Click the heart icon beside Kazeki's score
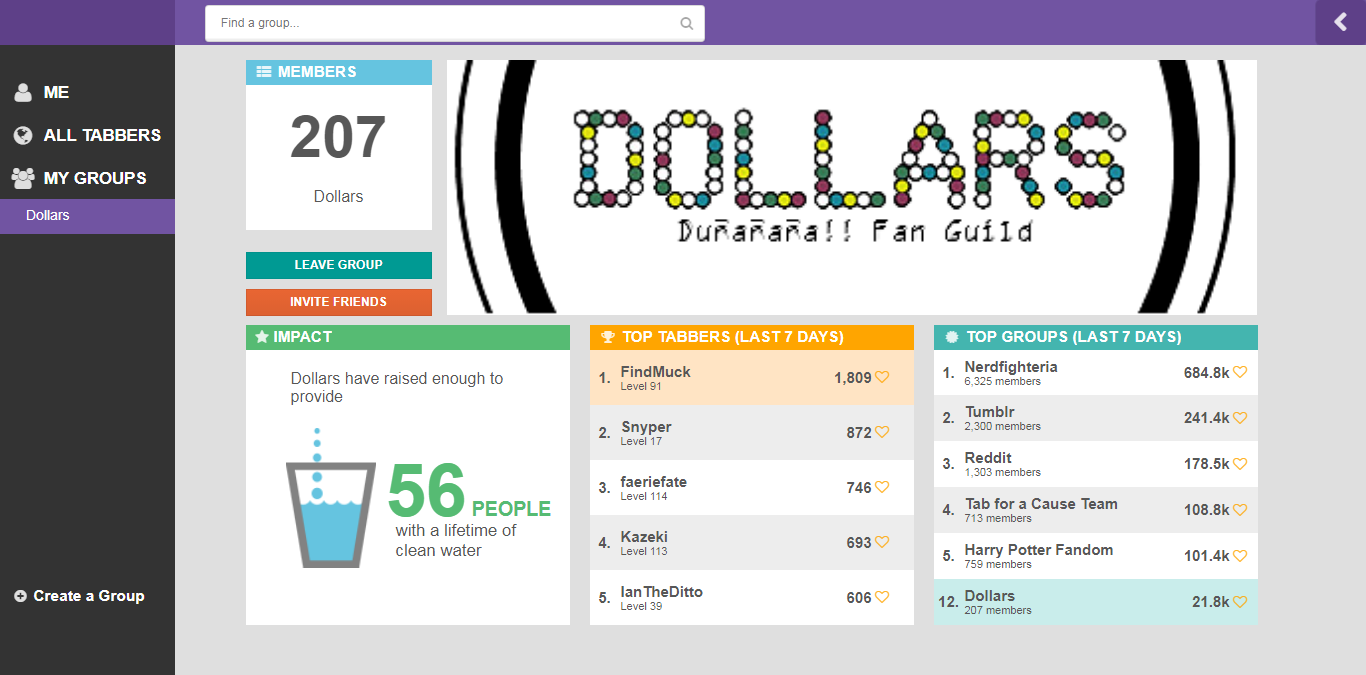1366x675 pixels. click(882, 543)
